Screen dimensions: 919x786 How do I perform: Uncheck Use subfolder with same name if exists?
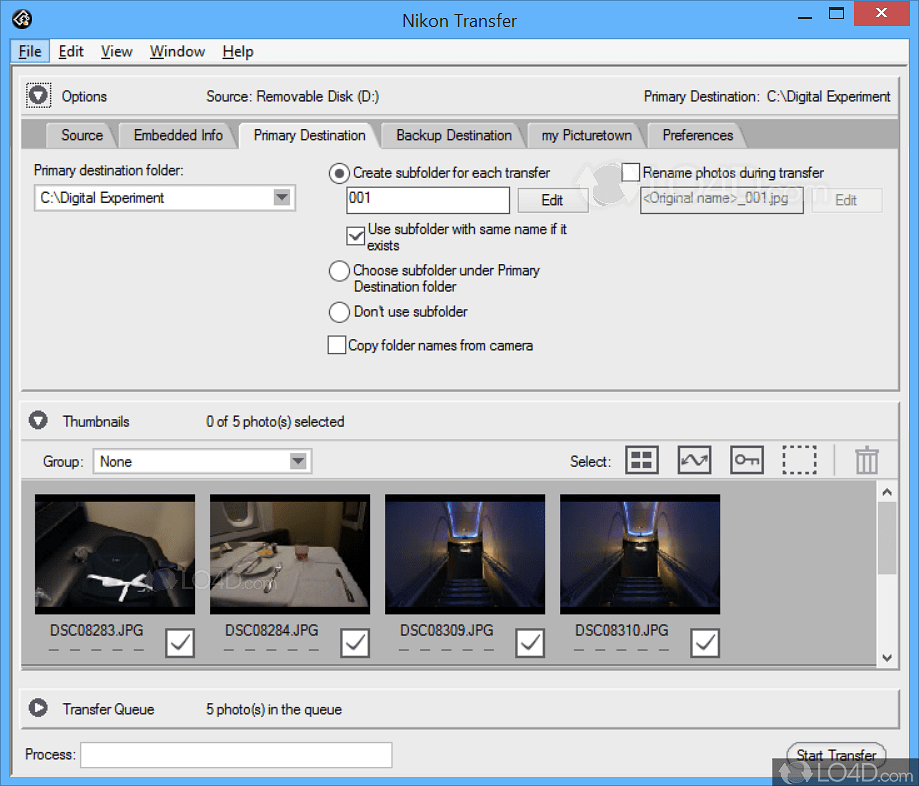[x=355, y=236]
